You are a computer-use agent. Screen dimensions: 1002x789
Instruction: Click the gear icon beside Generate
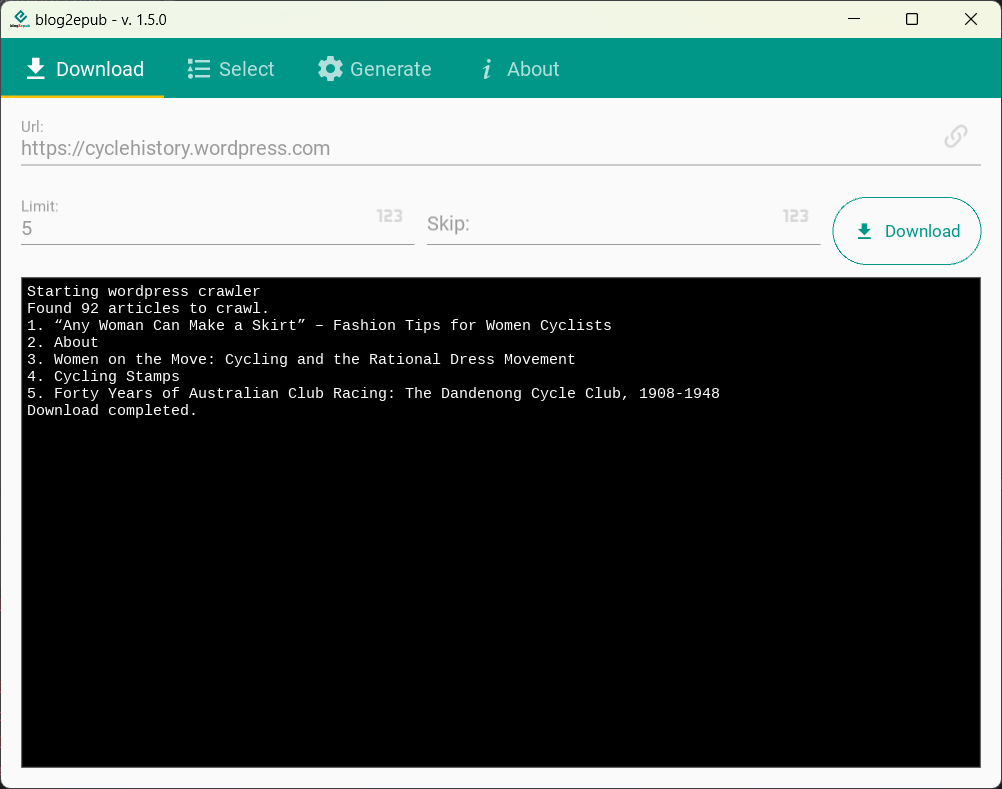330,69
